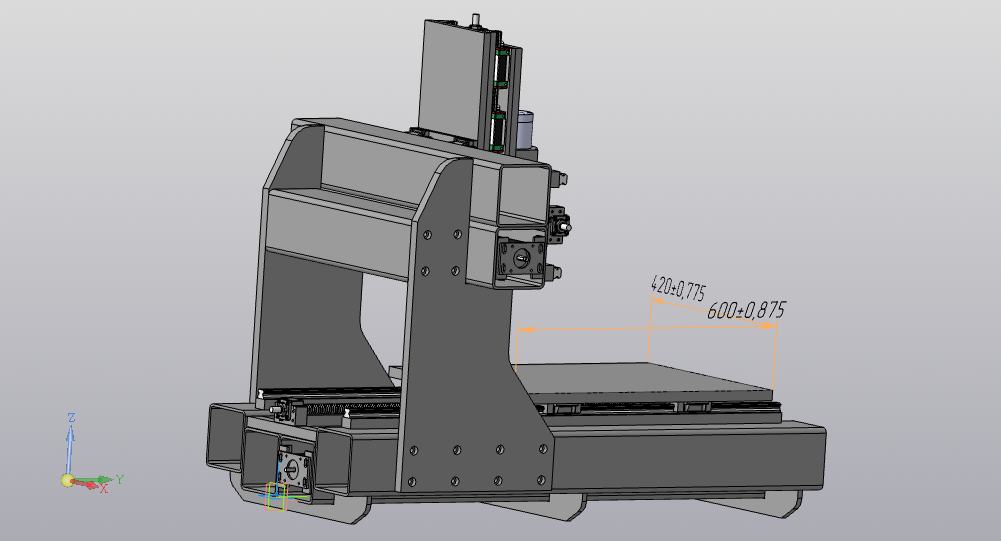This screenshot has width=1001, height=541.
Task: Select the model origin coordinate planes marker
Action: (x=276, y=496)
